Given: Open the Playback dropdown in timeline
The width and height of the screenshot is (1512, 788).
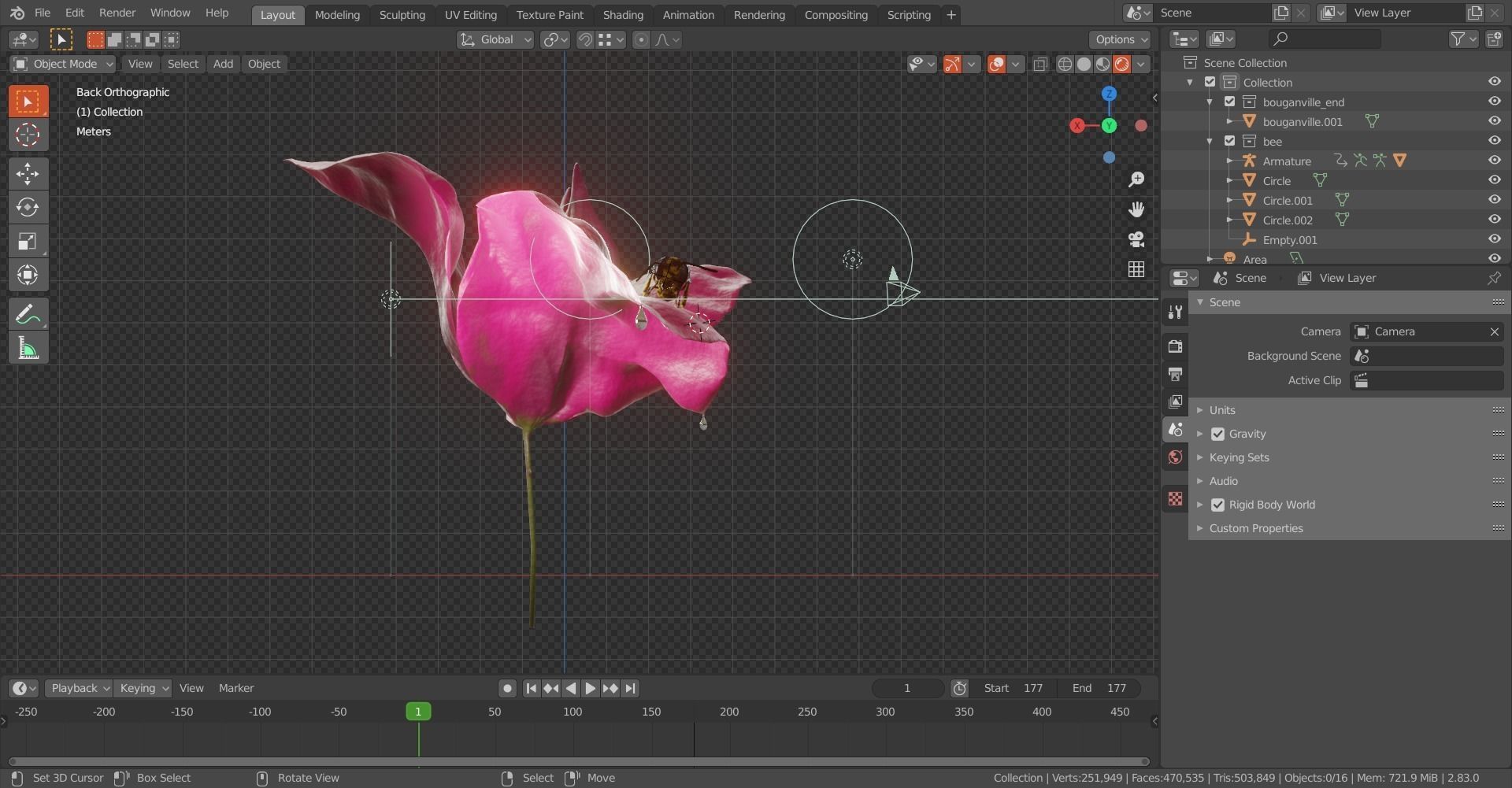Looking at the screenshot, I should click(x=78, y=688).
